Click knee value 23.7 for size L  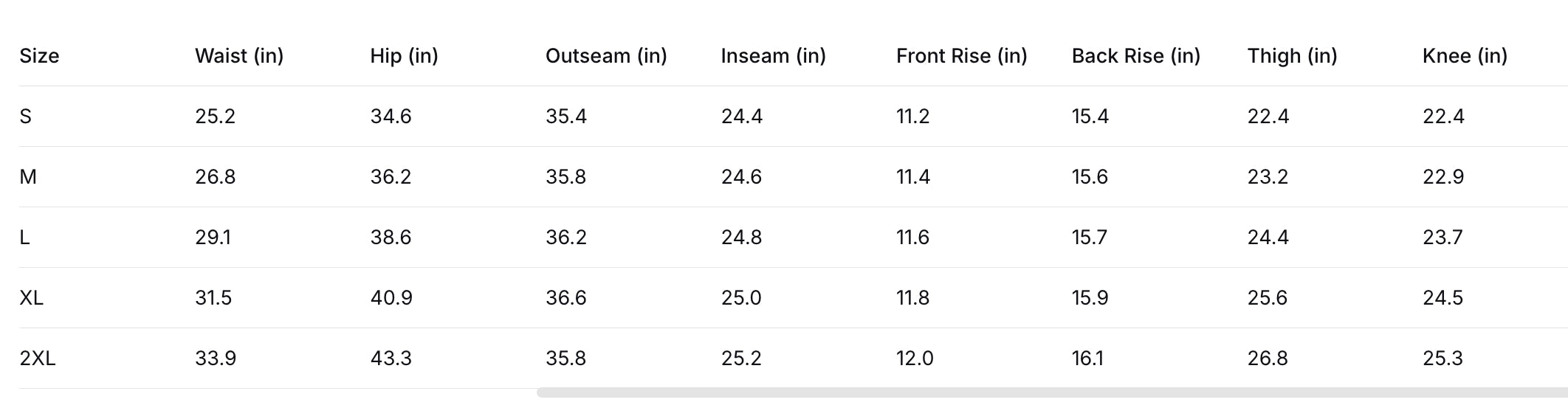[1443, 238]
